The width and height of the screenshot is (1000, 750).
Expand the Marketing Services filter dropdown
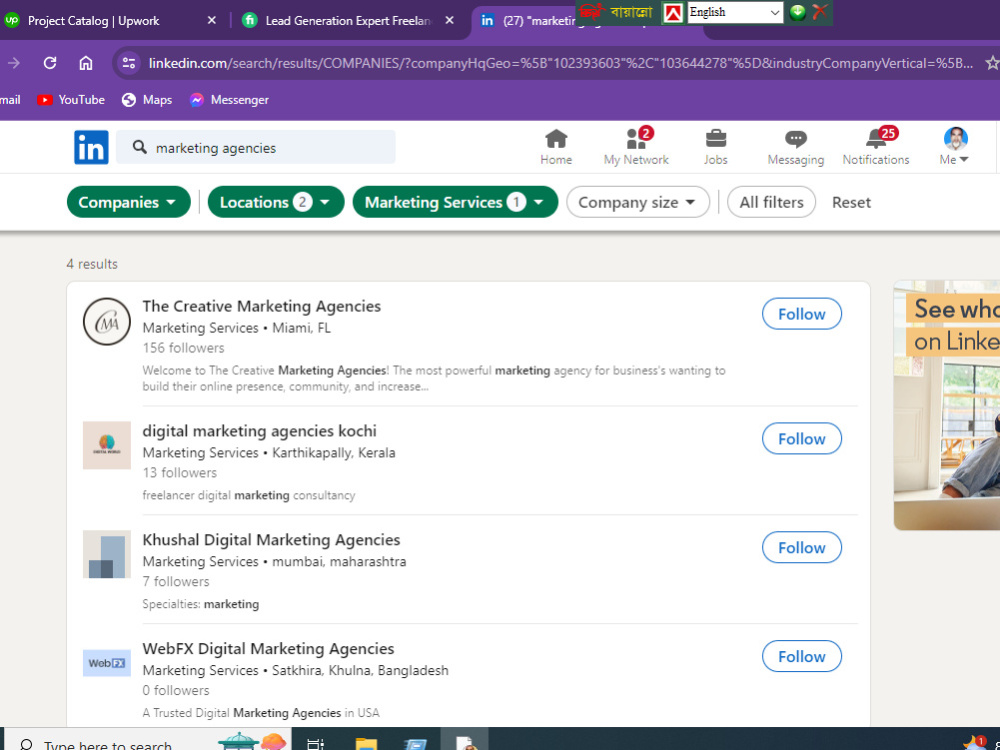(x=455, y=202)
